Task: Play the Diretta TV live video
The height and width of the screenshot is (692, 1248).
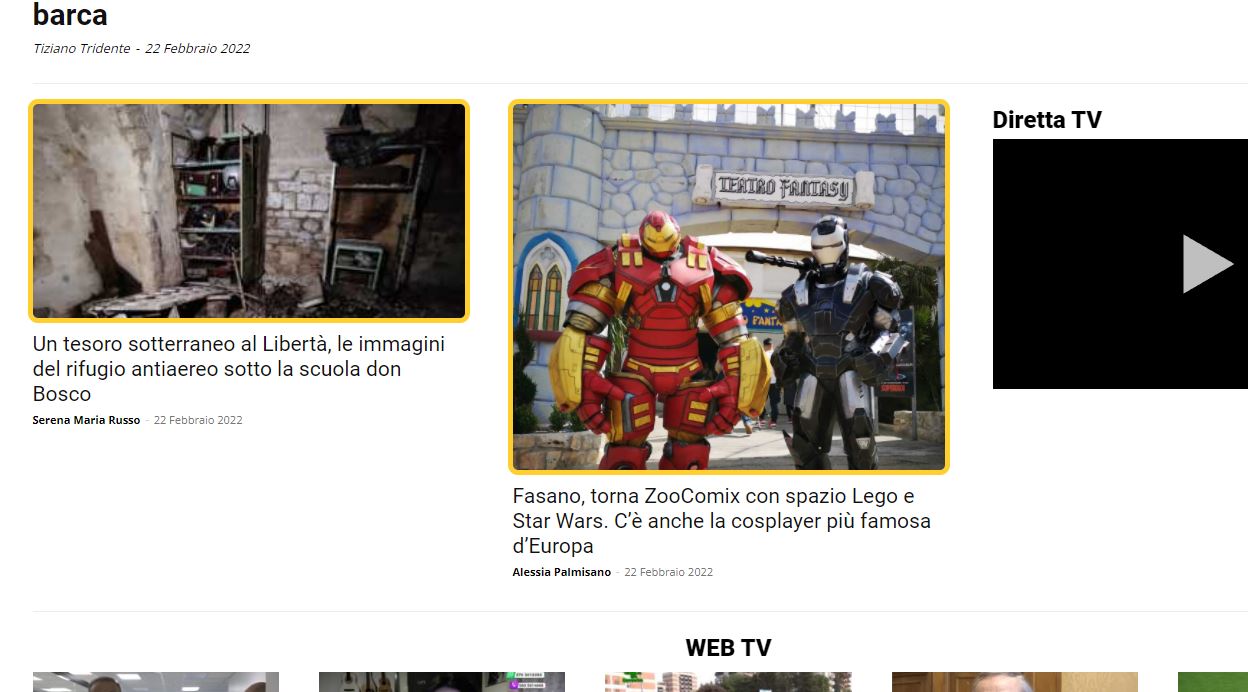Action: point(1207,264)
